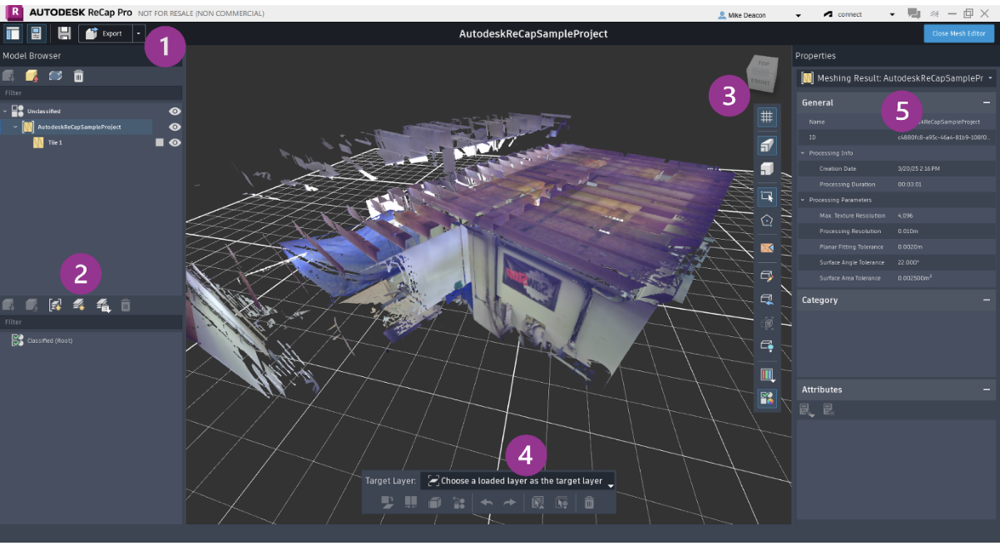Click the orange envelope-shaped tool icon

pyautogui.click(x=767, y=247)
